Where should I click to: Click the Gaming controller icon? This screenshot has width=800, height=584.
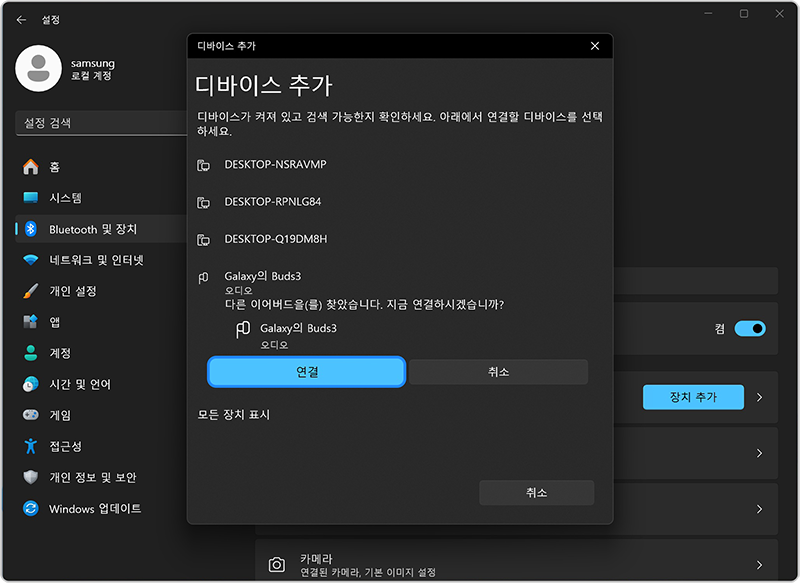tap(31, 415)
